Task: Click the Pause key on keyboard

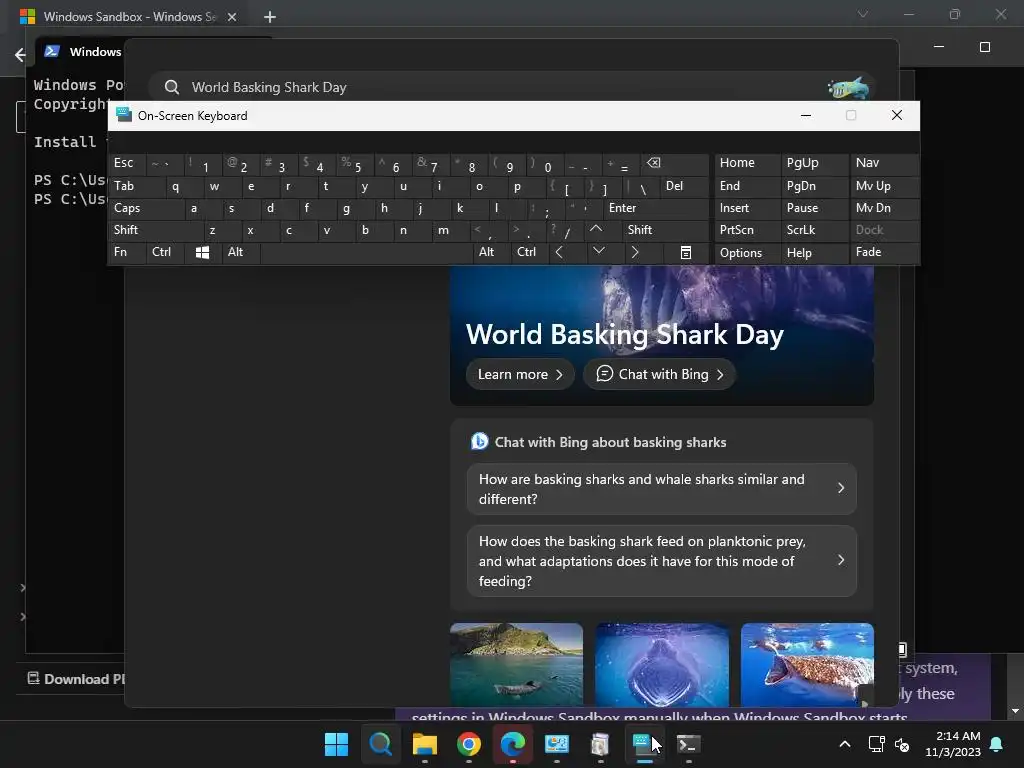Action: point(814,208)
